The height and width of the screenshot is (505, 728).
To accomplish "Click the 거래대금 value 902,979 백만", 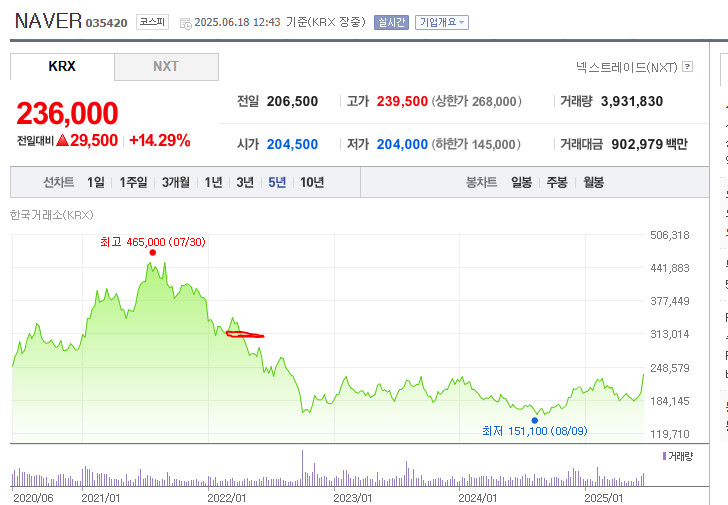I will [650, 144].
